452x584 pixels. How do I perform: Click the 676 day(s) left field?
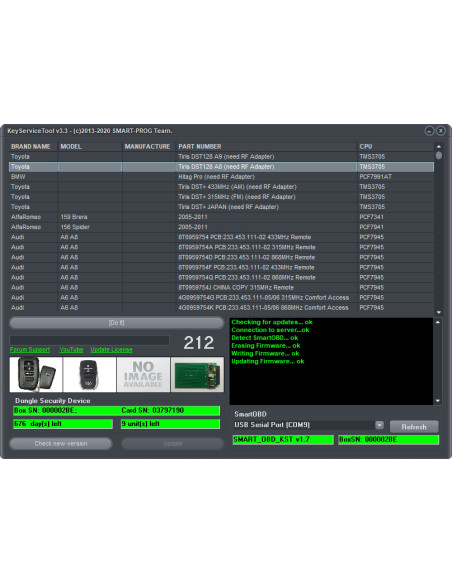coord(63,424)
